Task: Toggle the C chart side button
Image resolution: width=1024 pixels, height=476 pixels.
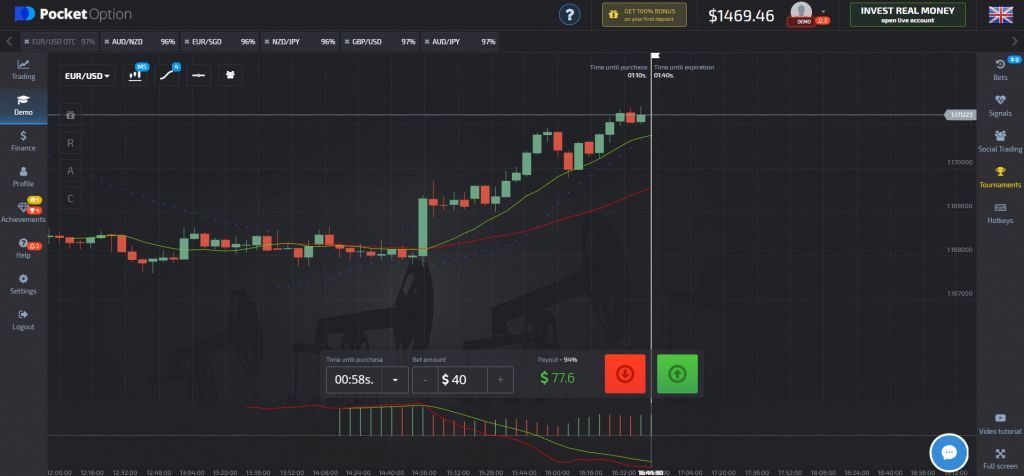Action: point(71,198)
